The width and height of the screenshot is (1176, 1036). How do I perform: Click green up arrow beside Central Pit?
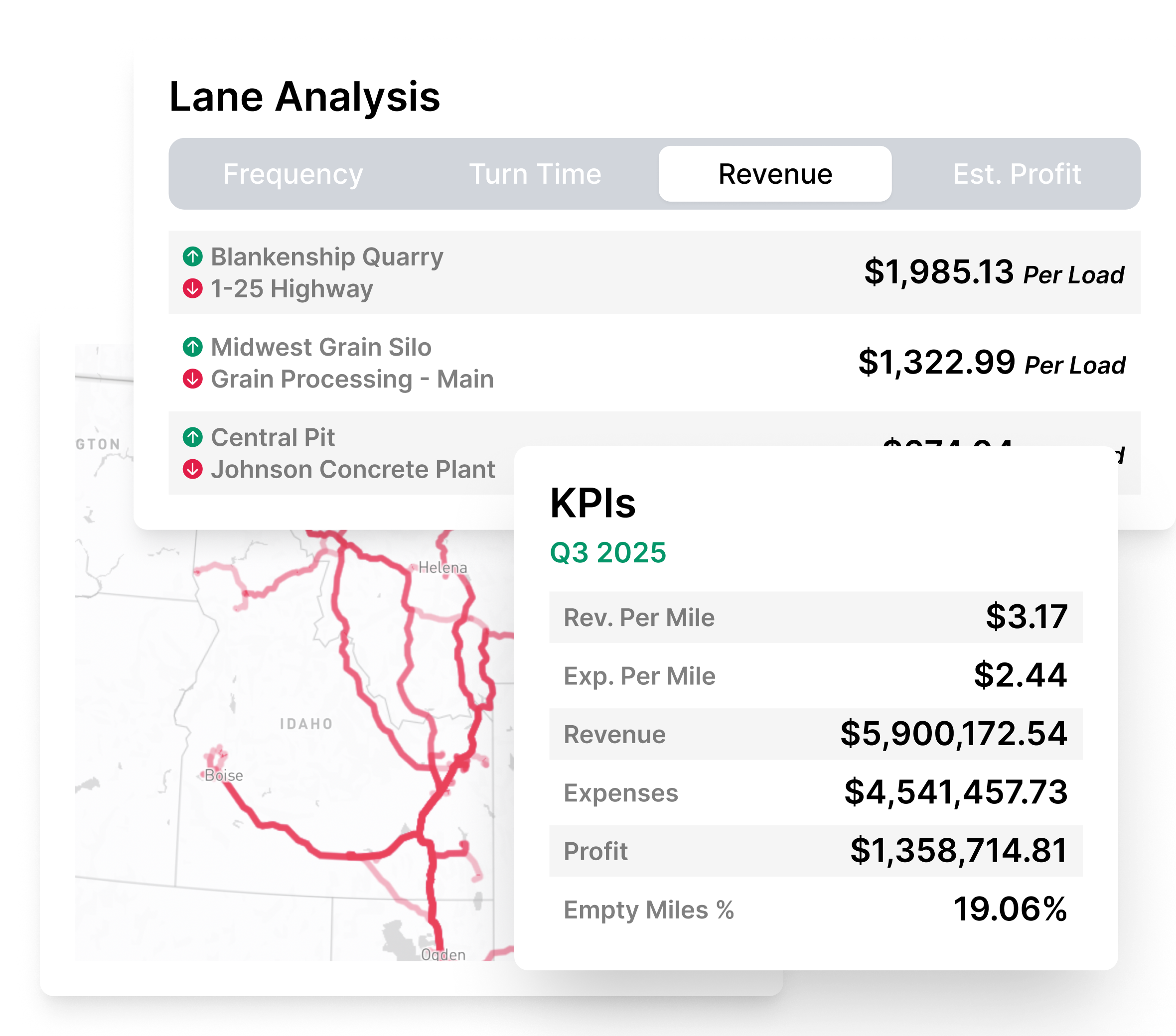tap(193, 437)
